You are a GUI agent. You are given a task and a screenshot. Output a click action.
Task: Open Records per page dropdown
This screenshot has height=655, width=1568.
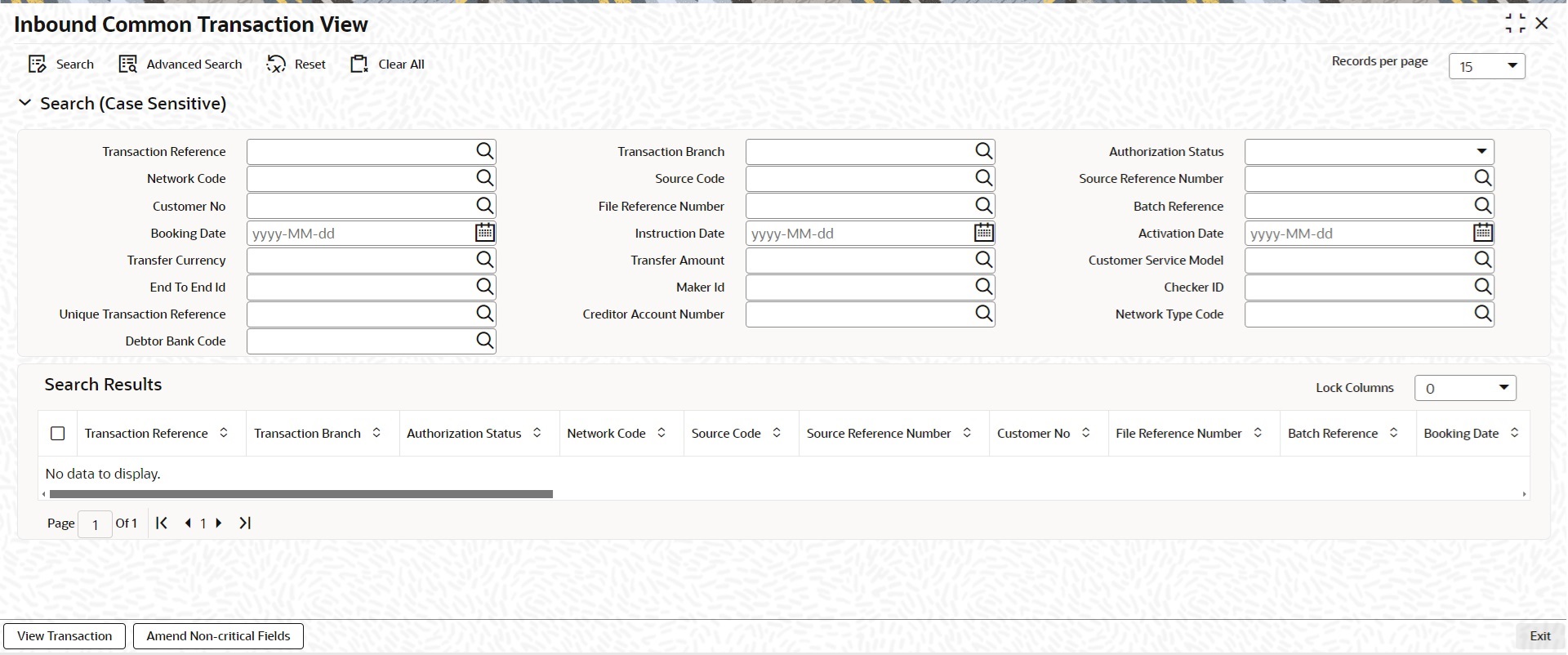click(1487, 66)
